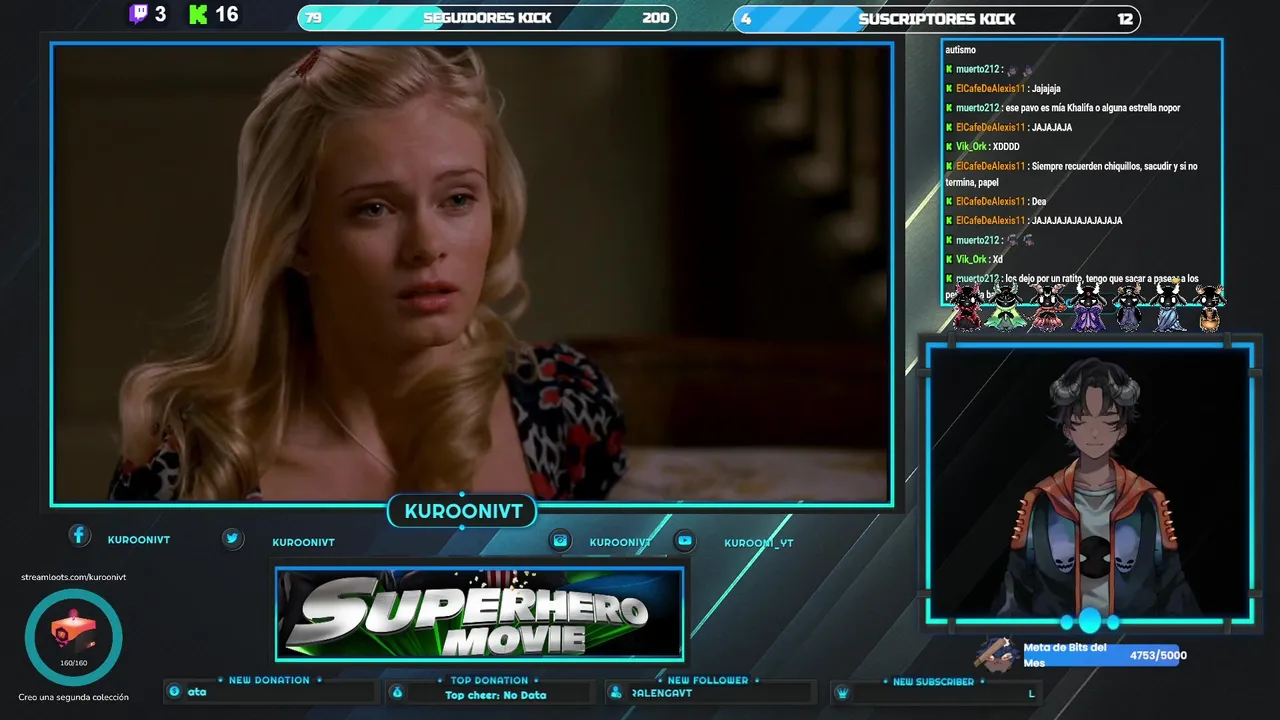Click the person icon under New Follower
This screenshot has height=720, width=1280.
tap(617, 692)
